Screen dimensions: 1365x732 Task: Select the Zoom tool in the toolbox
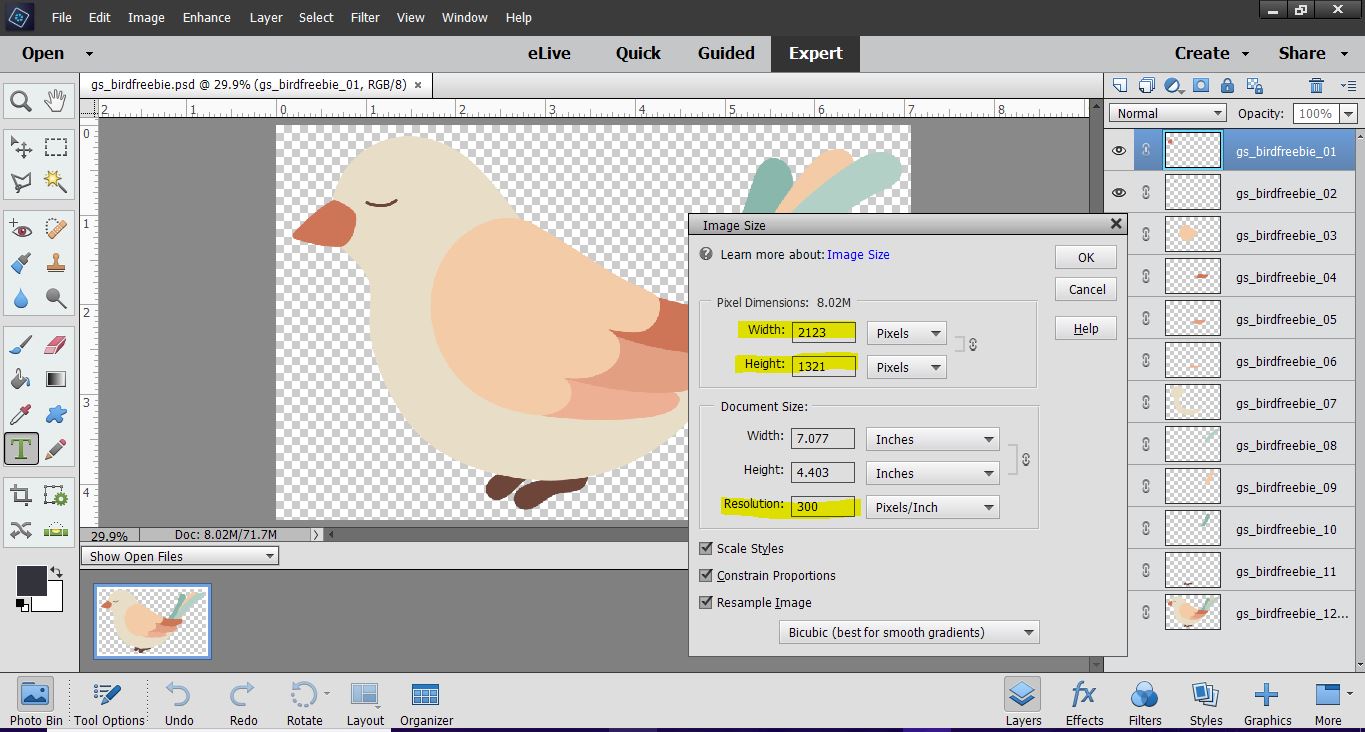pyautogui.click(x=21, y=100)
